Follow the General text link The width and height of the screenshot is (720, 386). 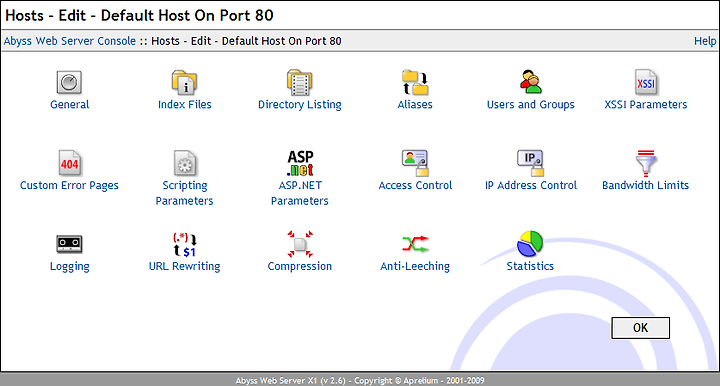click(69, 105)
